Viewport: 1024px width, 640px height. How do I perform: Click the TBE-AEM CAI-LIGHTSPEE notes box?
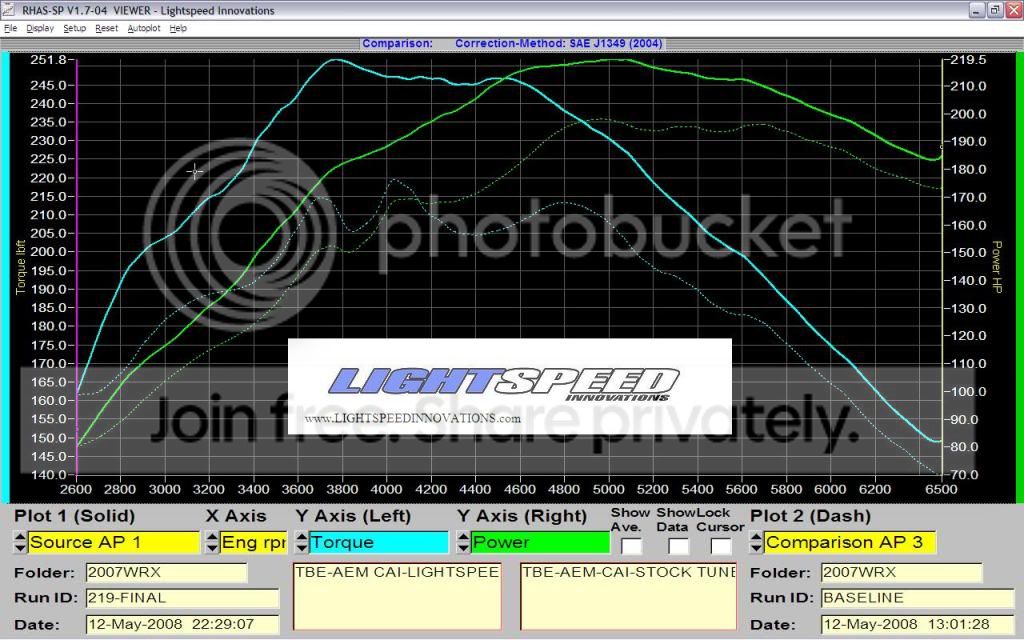[397, 596]
